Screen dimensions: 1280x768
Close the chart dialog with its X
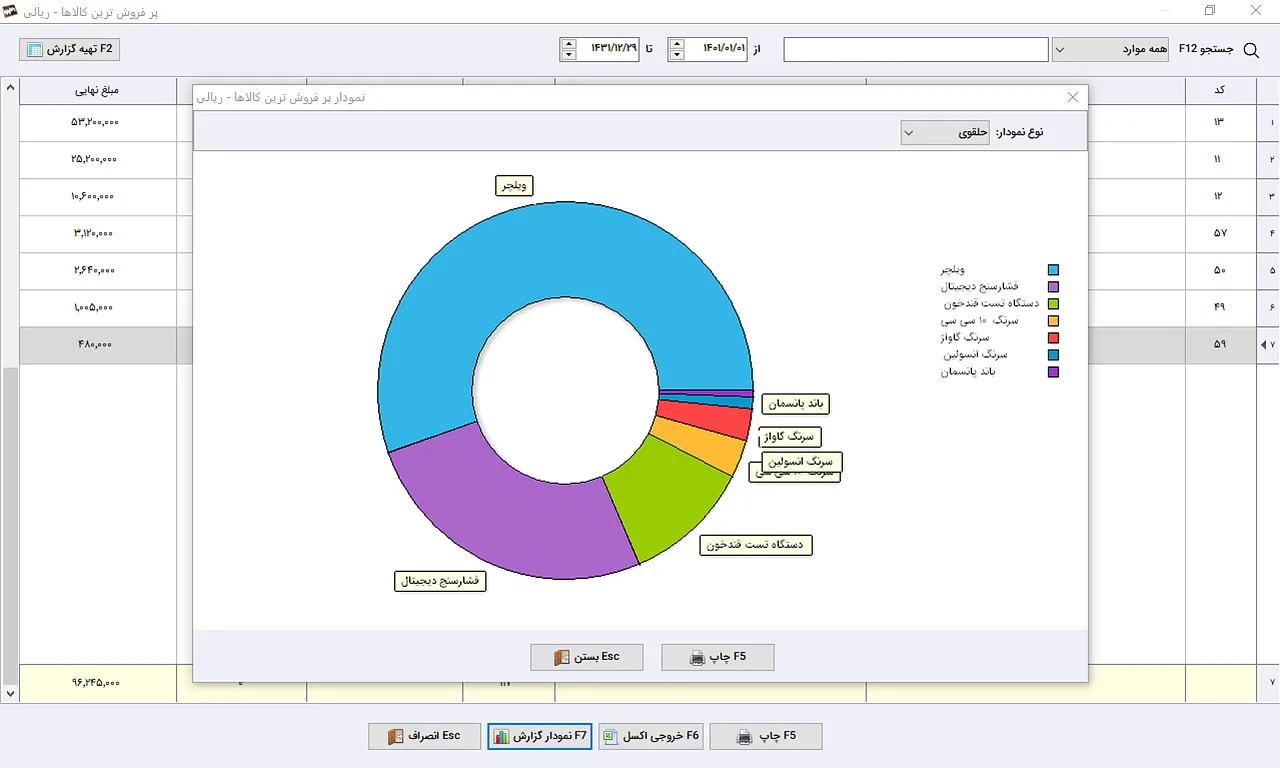[x=1073, y=97]
